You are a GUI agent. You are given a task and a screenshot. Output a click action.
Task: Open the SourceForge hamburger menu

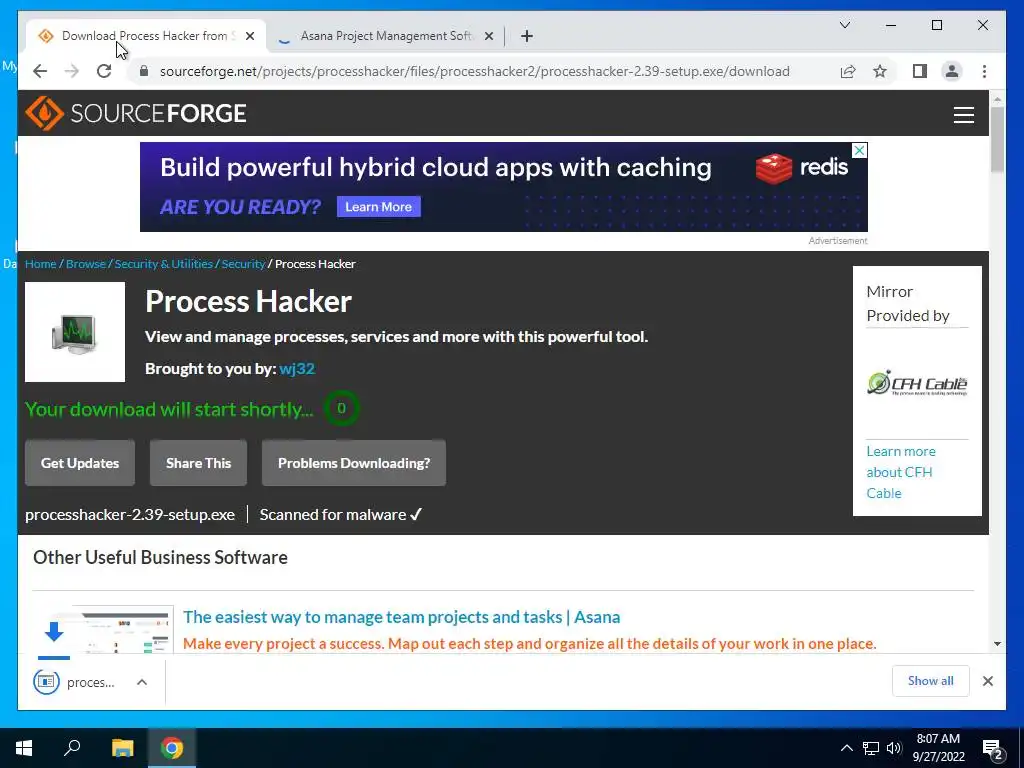point(963,115)
